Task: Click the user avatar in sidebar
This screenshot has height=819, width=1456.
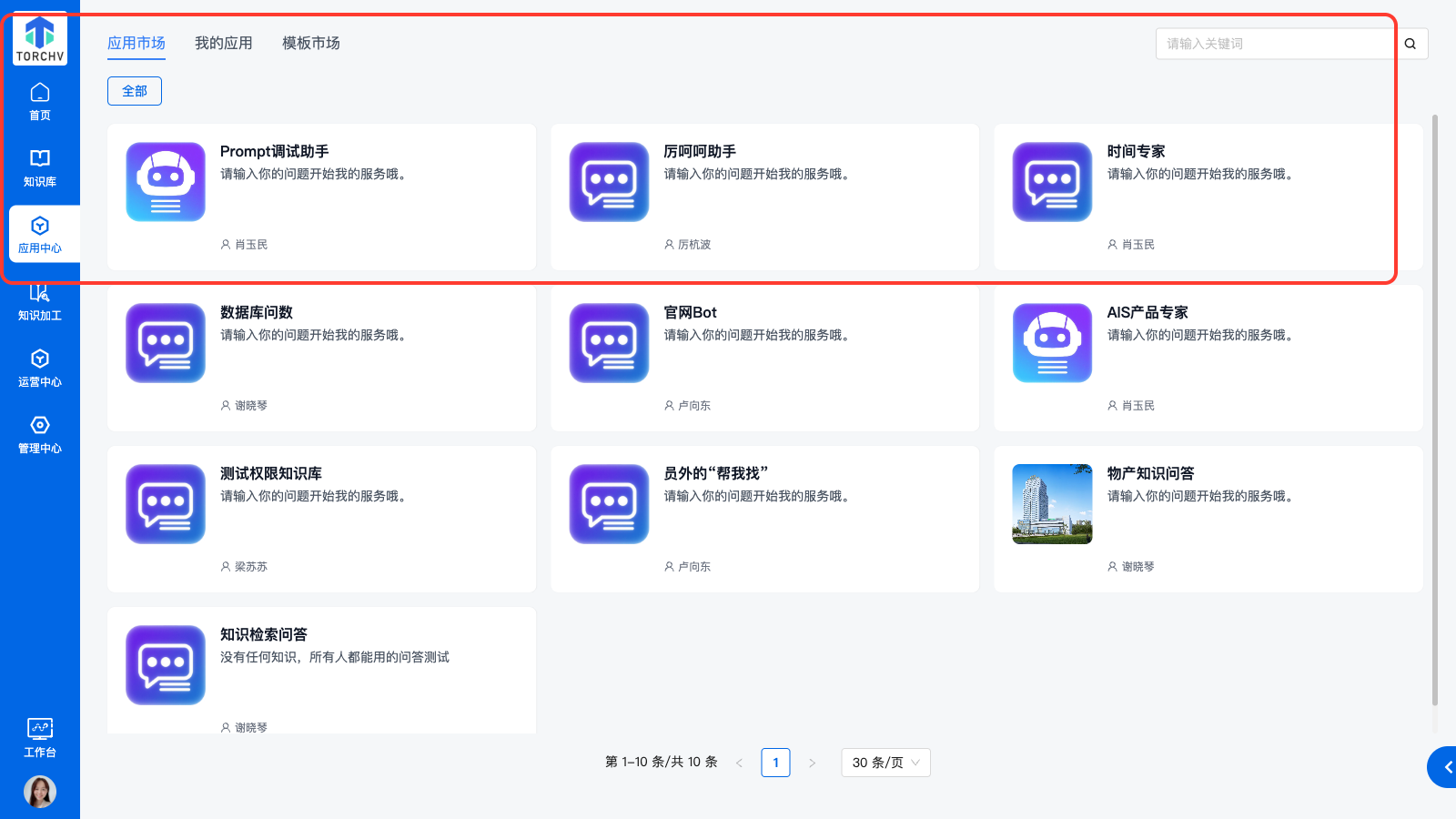Action: (40, 792)
